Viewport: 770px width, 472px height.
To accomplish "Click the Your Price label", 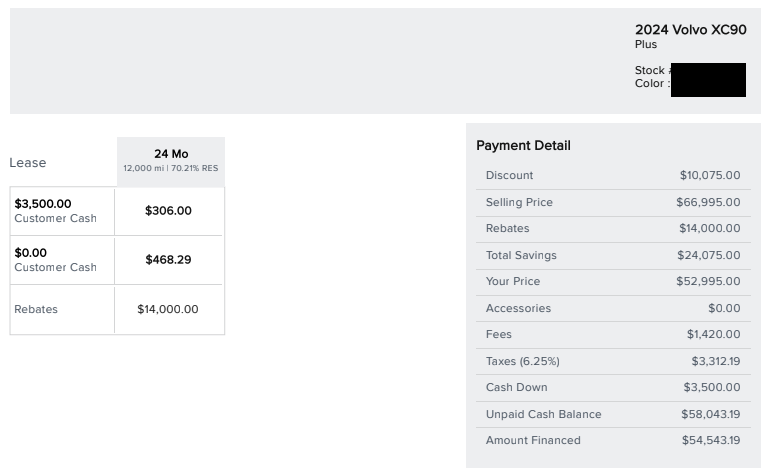I will [513, 281].
